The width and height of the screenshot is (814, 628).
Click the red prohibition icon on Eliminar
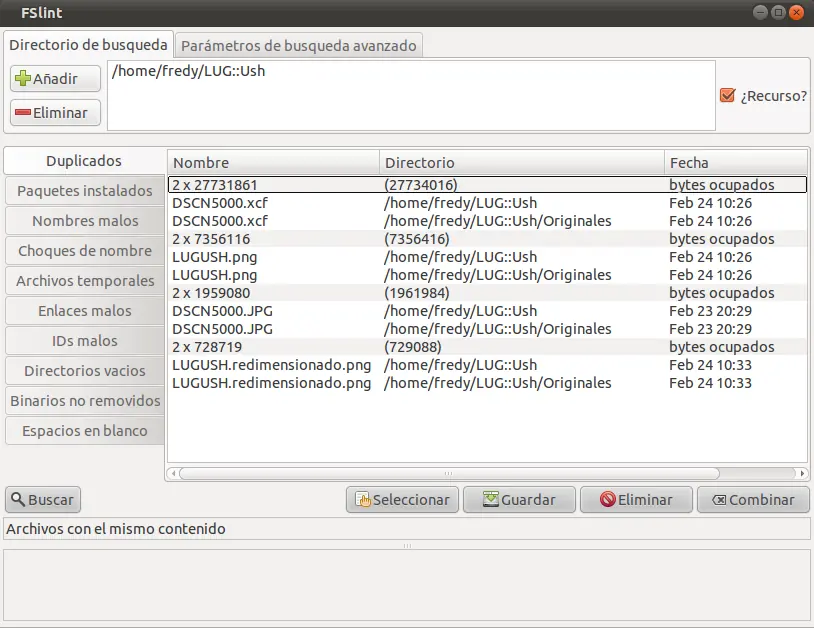[607, 499]
